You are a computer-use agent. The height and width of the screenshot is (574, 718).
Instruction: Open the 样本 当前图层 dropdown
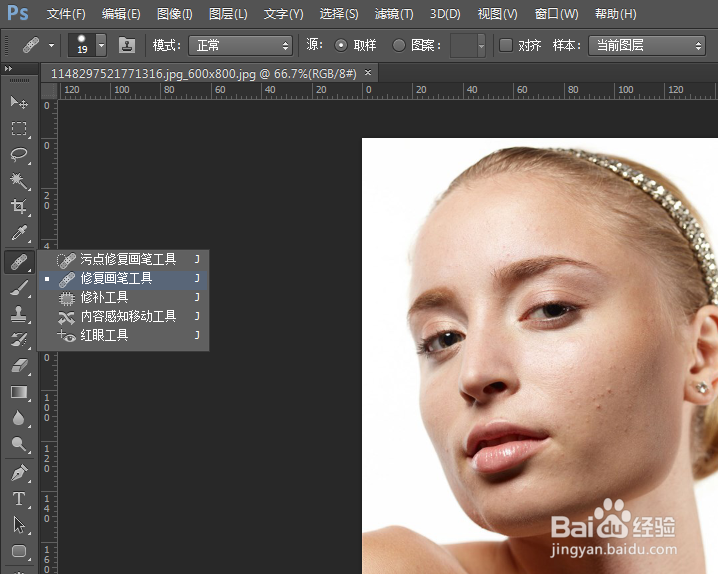tap(647, 46)
